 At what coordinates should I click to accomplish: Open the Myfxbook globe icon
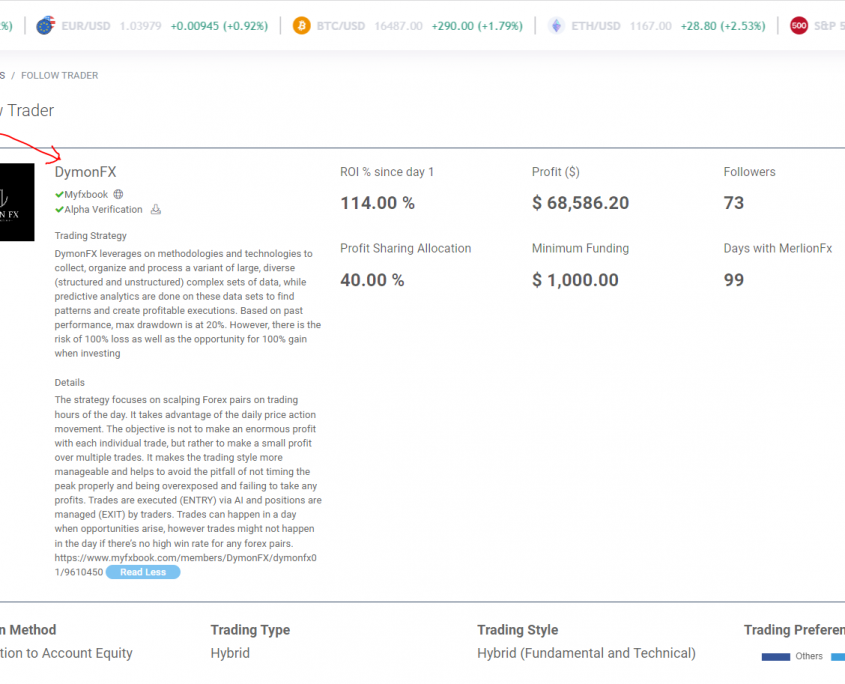click(x=119, y=194)
